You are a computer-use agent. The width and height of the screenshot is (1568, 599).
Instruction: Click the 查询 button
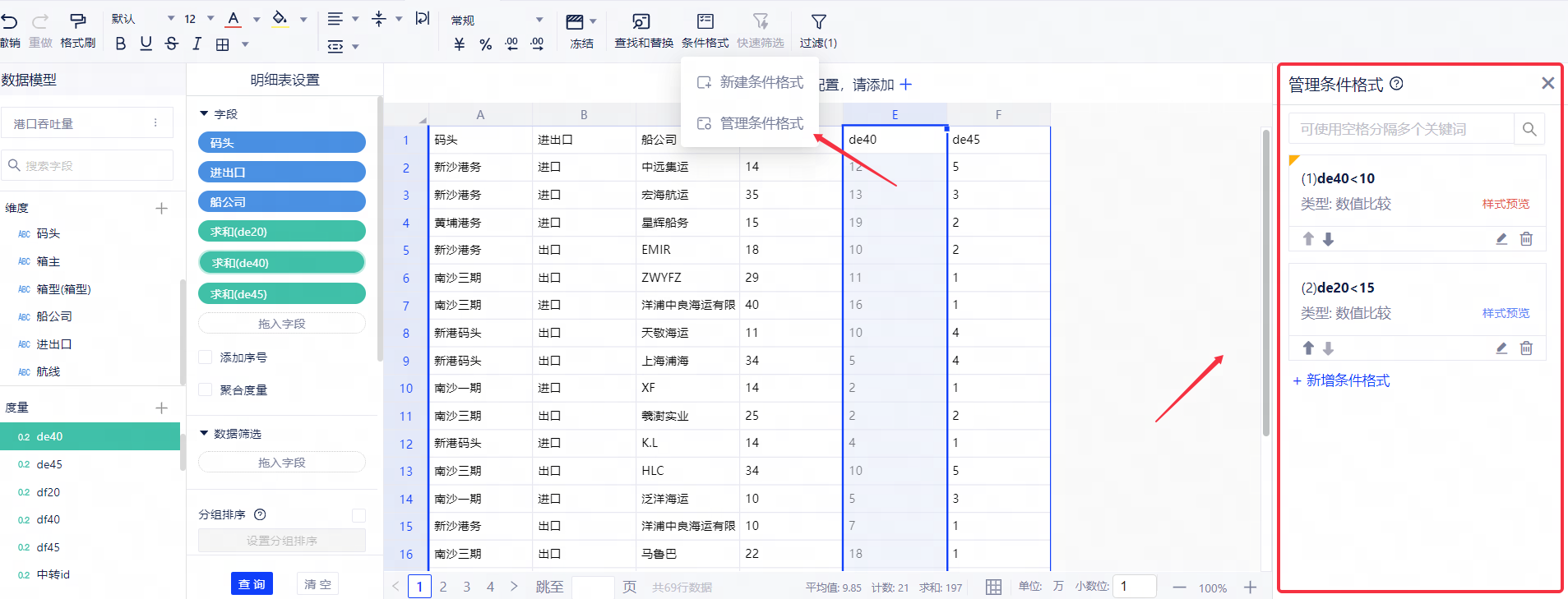pyautogui.click(x=252, y=584)
